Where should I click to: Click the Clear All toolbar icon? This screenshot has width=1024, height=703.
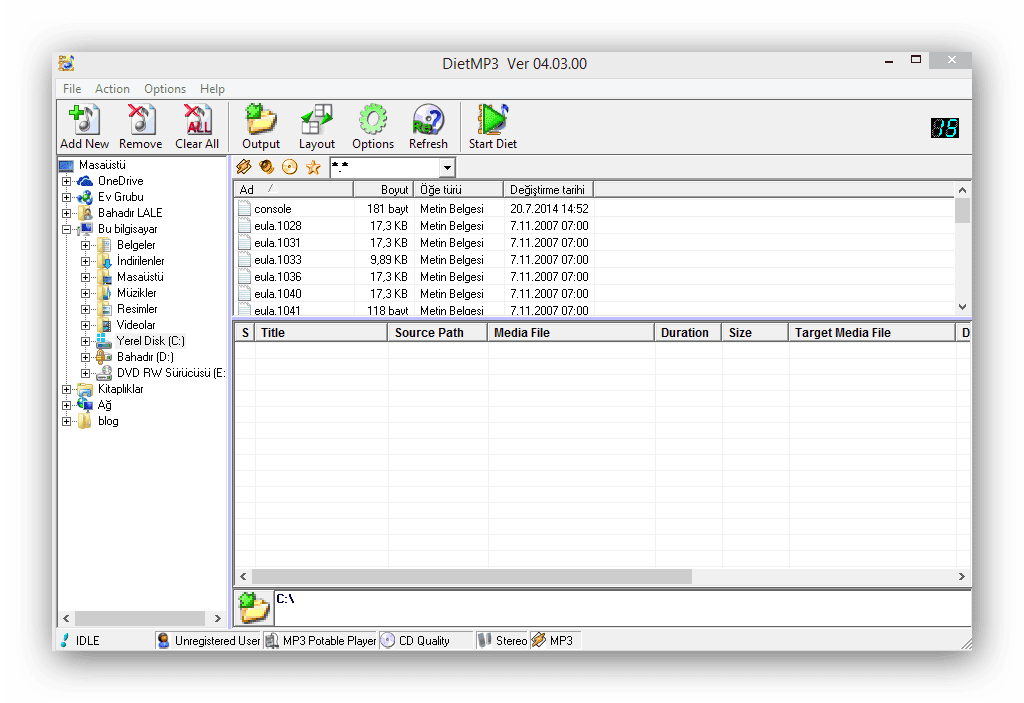pos(197,120)
